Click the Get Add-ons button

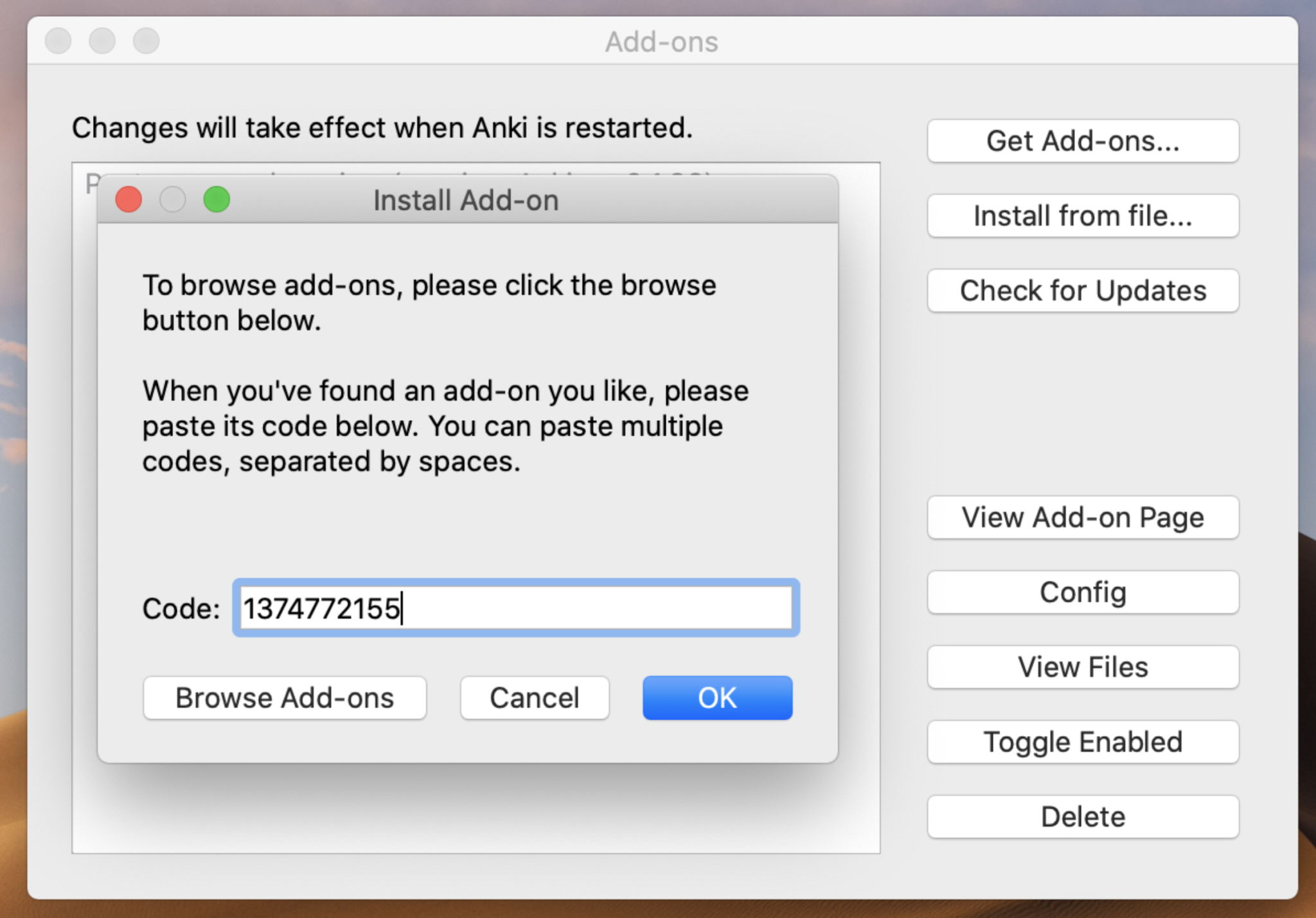pyautogui.click(x=1083, y=141)
